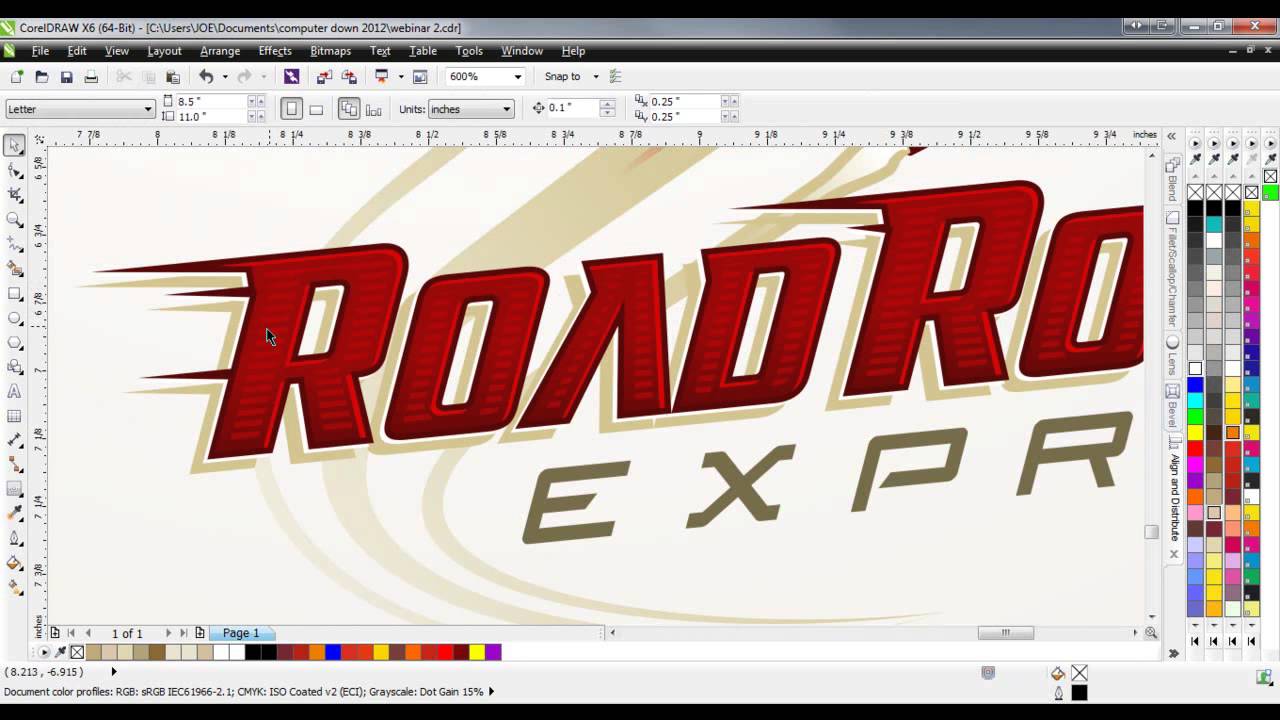The image size is (1280, 720).
Task: Select the Blend interactive tool
Action: coord(14,489)
